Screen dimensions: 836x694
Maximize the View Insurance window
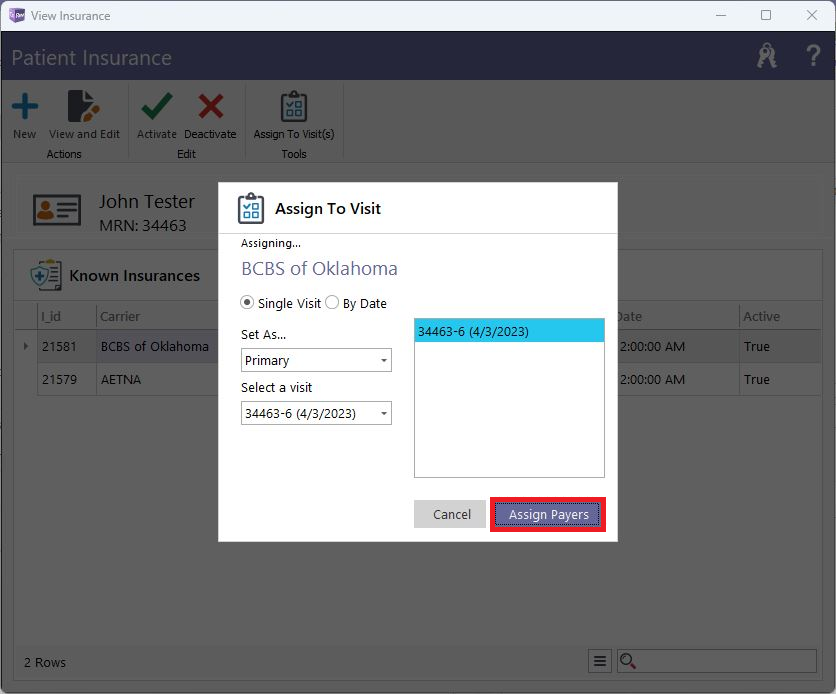pyautogui.click(x=766, y=15)
